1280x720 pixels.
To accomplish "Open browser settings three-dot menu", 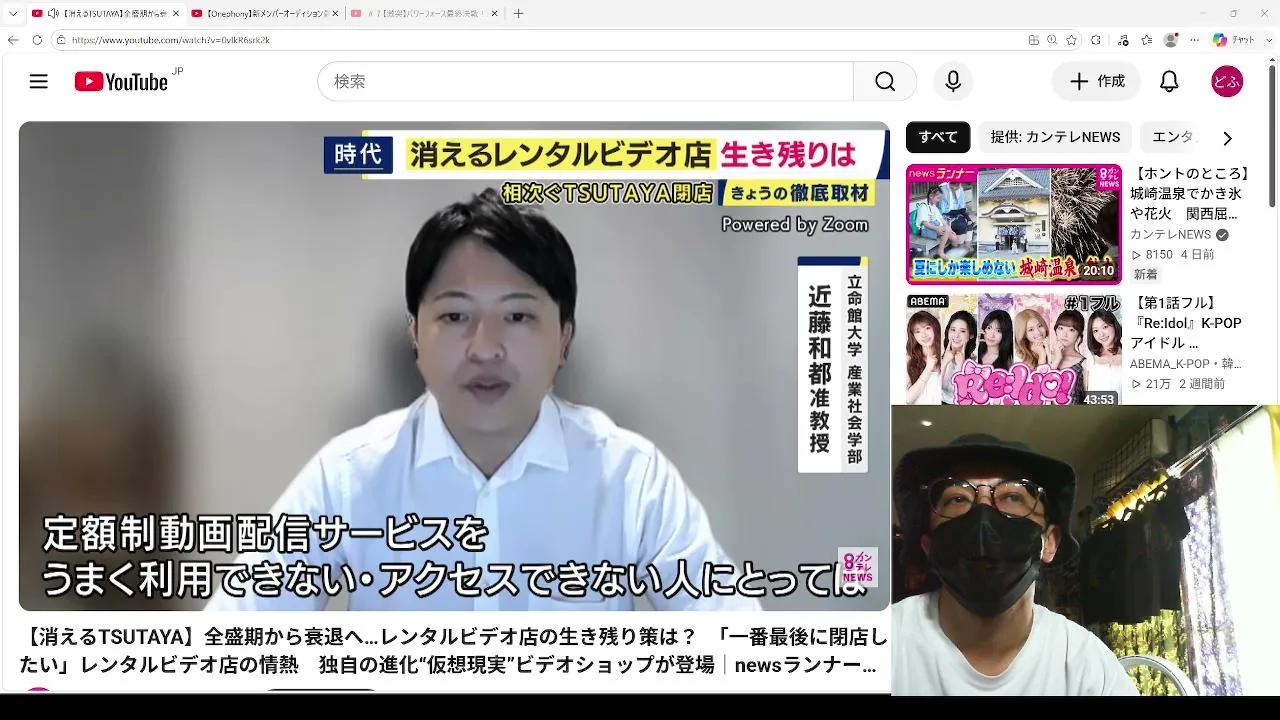I will [x=1194, y=40].
